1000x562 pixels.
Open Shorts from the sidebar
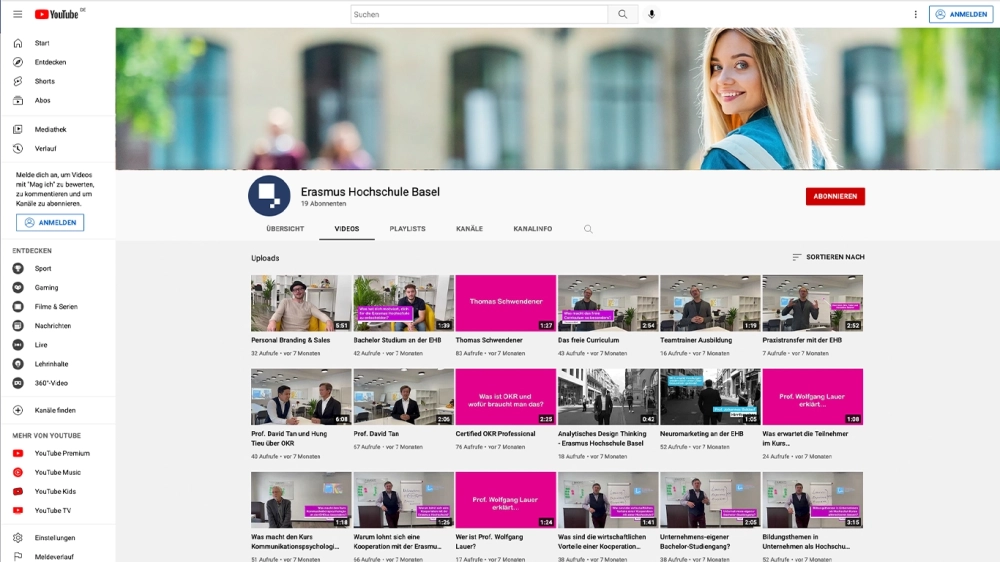44,81
